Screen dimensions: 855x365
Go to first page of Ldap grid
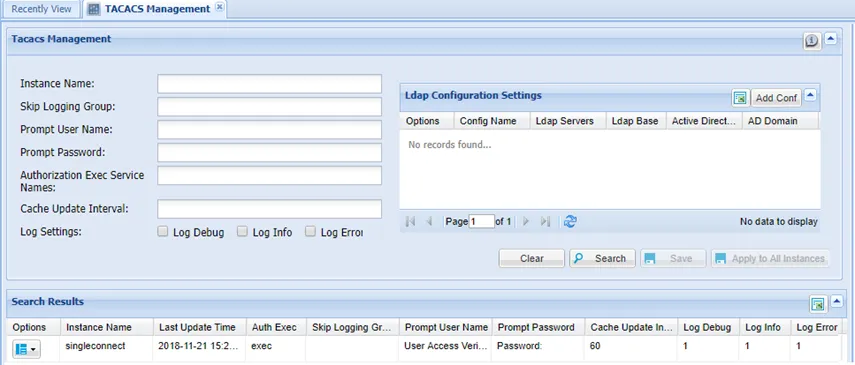pyautogui.click(x=411, y=222)
